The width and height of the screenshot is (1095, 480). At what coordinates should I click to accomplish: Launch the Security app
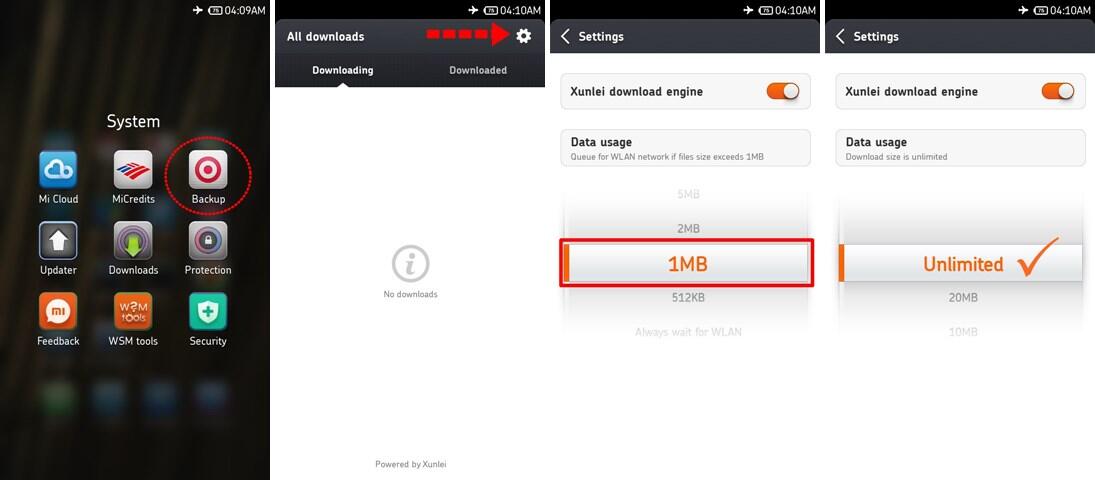[208, 312]
